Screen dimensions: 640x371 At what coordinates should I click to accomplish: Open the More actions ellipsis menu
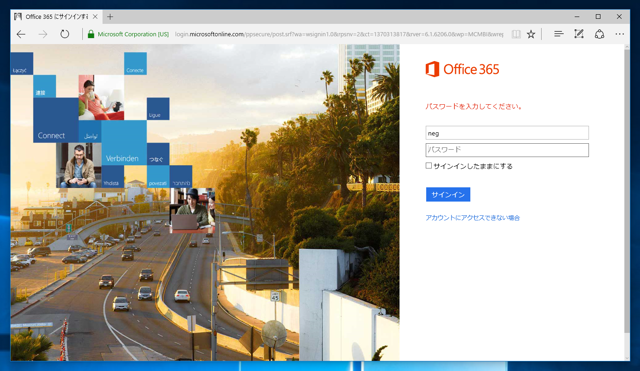[x=620, y=34]
